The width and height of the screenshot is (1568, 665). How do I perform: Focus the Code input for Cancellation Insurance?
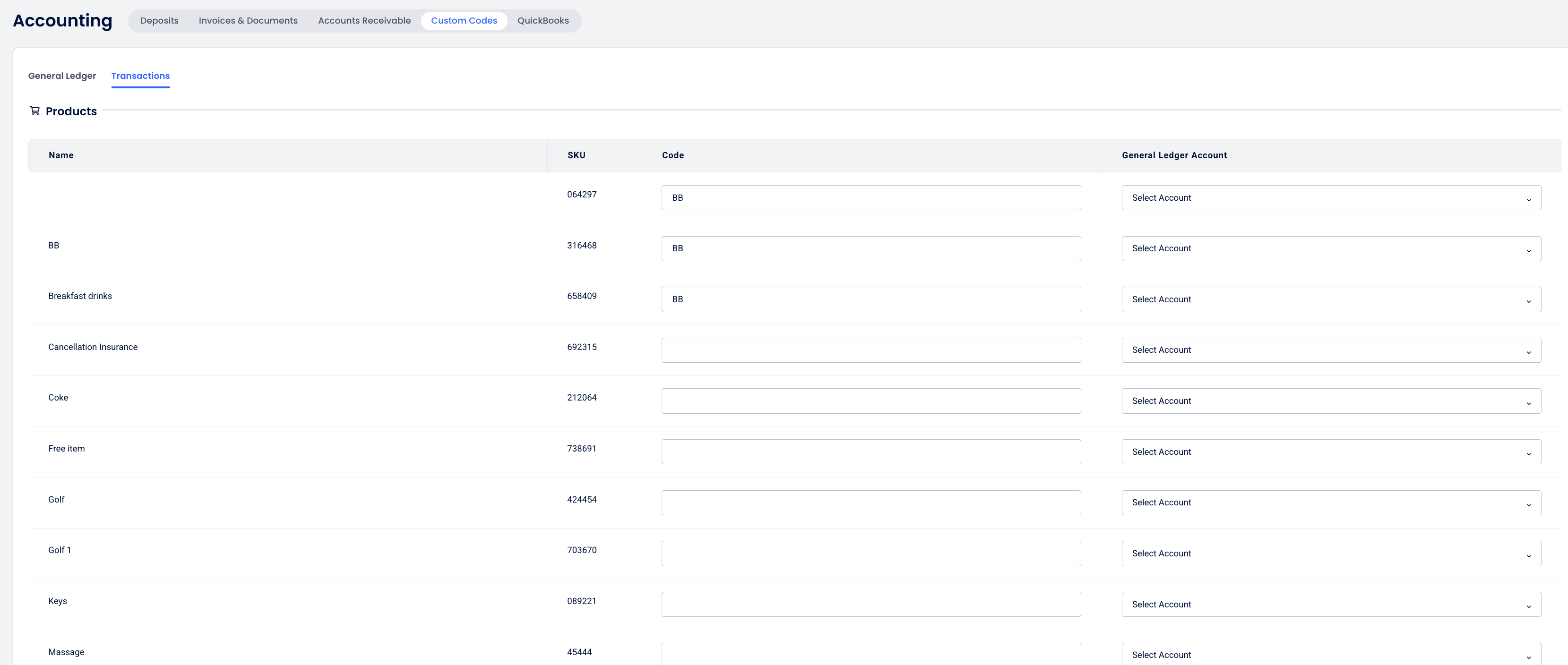(870, 350)
